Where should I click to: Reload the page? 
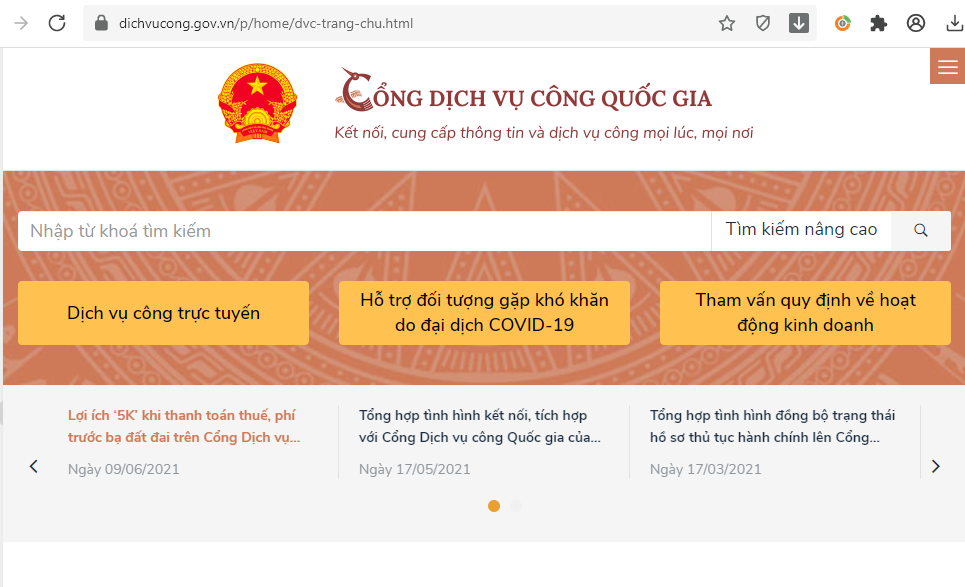(x=57, y=23)
